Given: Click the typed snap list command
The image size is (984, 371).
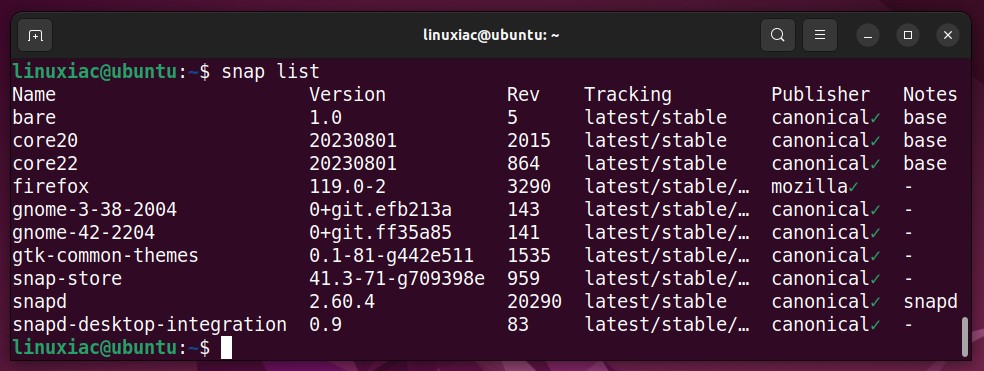Looking at the screenshot, I should click(270, 72).
